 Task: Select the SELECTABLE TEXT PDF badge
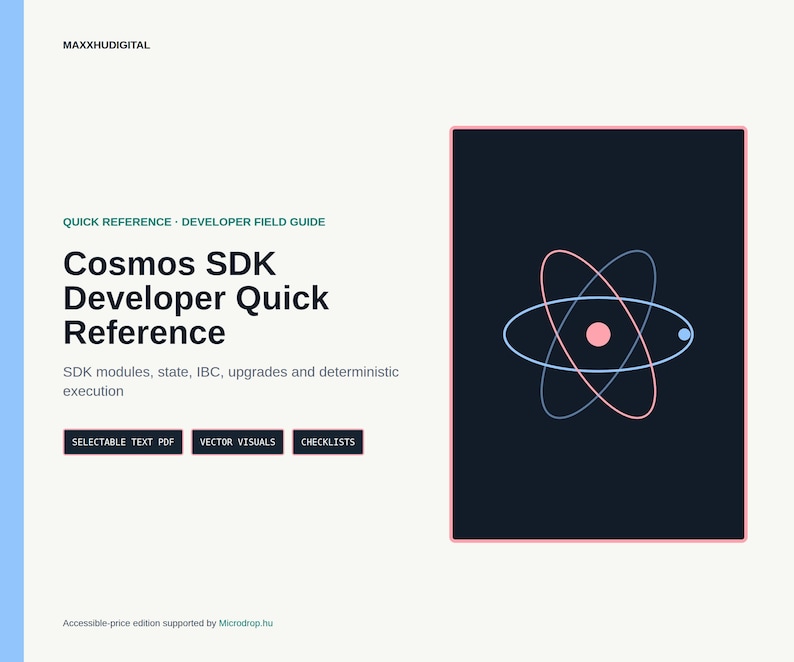coord(123,442)
